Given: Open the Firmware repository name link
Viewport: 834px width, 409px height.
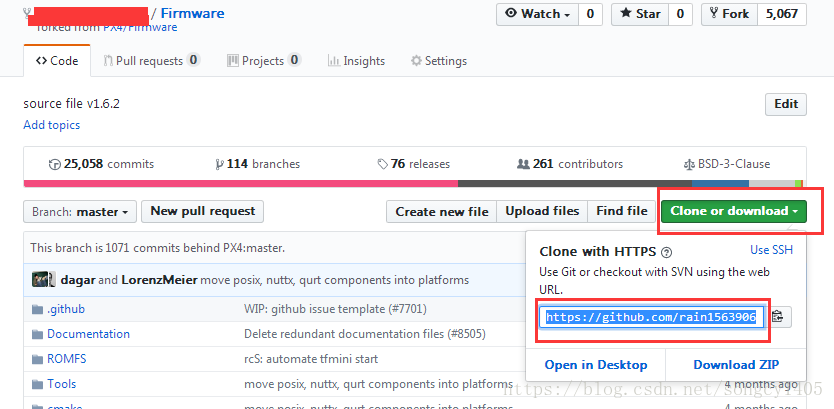Looking at the screenshot, I should point(192,13).
